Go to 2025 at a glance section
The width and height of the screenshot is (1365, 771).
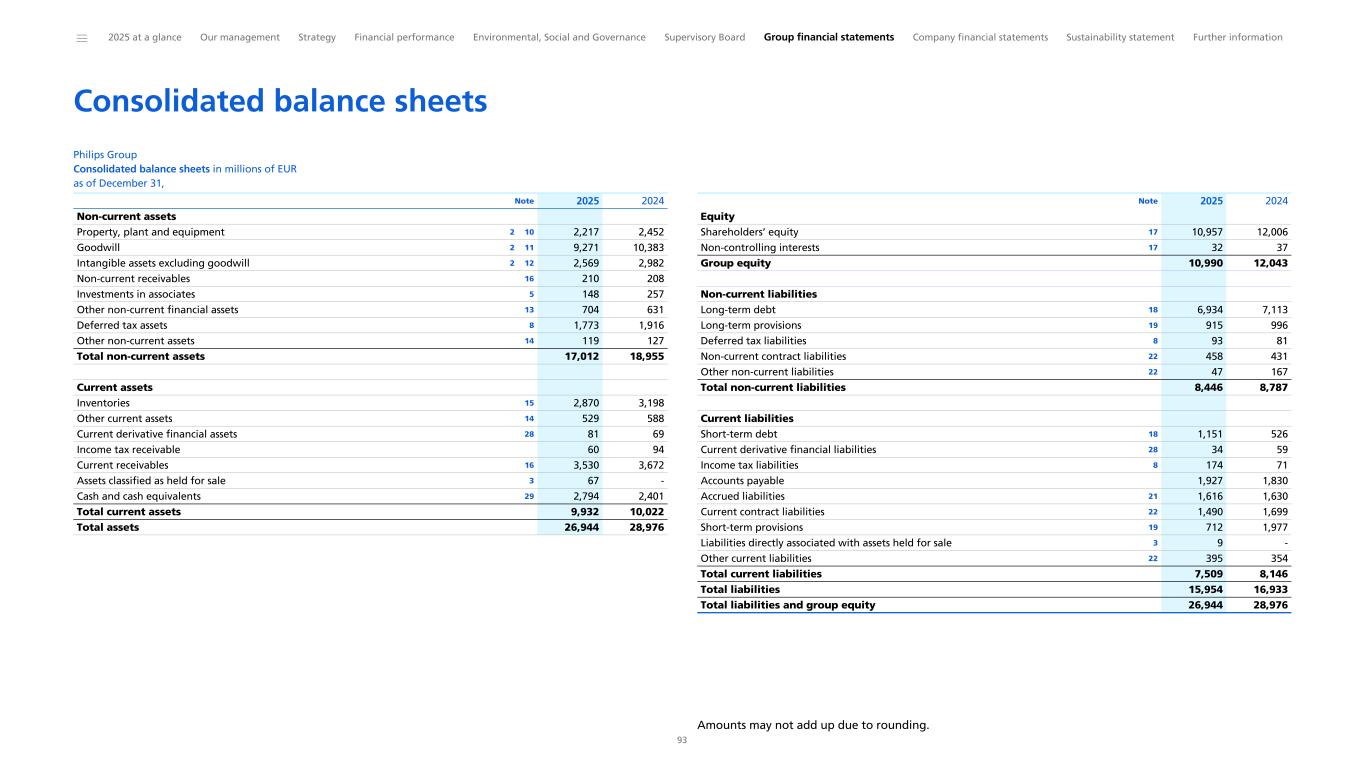click(144, 38)
